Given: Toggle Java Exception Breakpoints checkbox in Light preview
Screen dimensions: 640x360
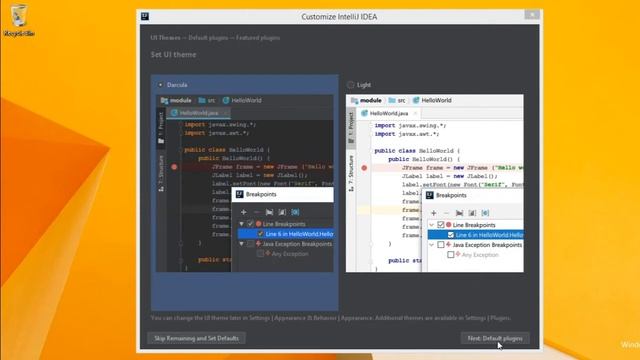Looking at the screenshot, I should tap(440, 244).
